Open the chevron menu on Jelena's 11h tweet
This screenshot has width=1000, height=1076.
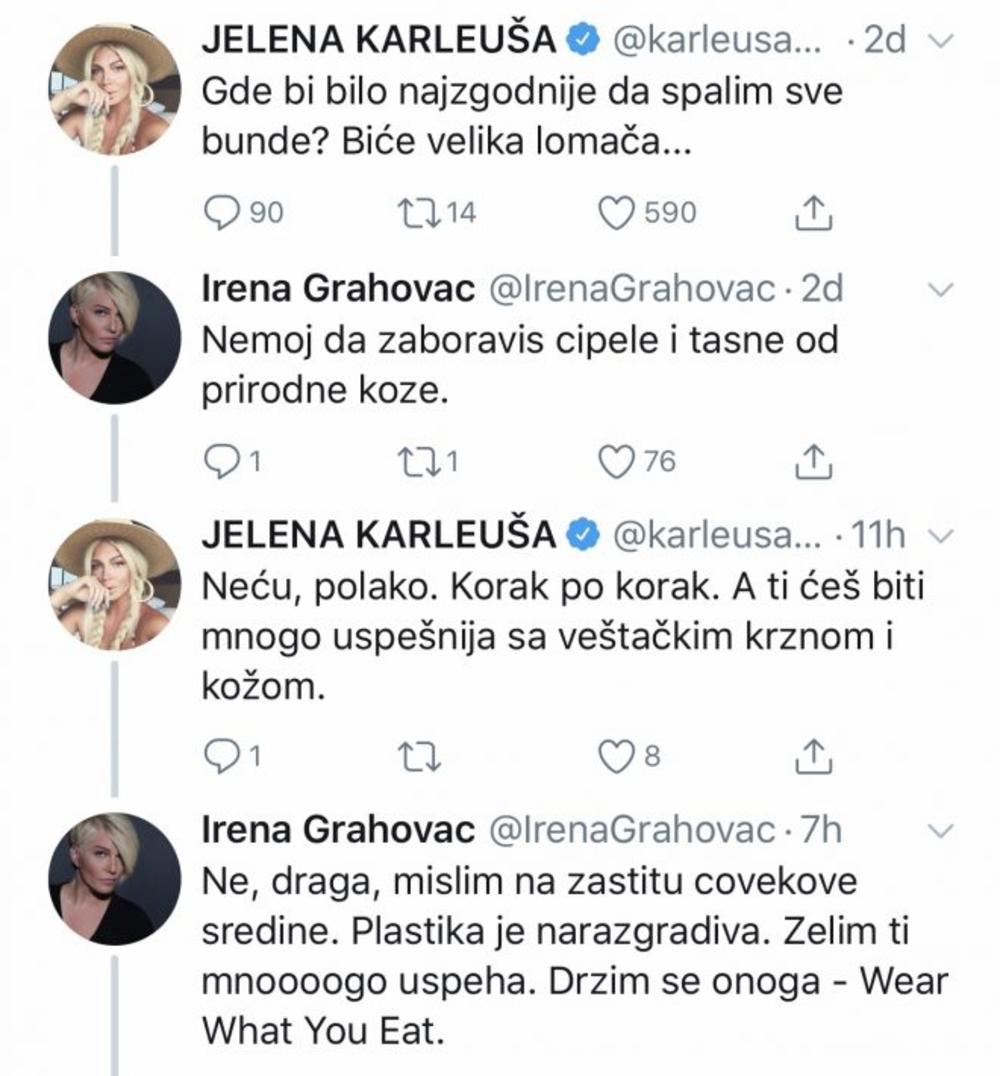click(939, 536)
